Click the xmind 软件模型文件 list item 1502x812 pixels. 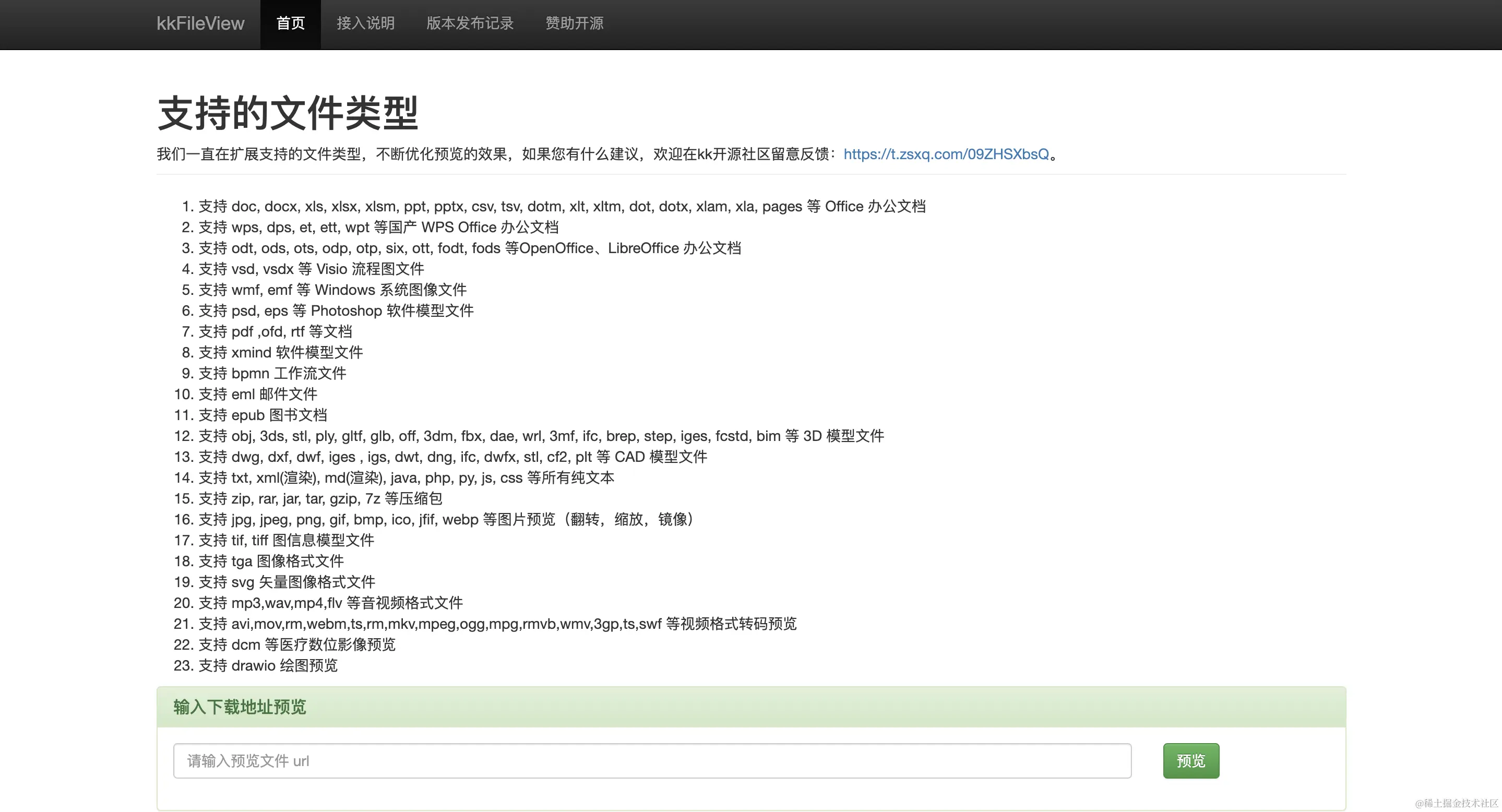coord(280,353)
